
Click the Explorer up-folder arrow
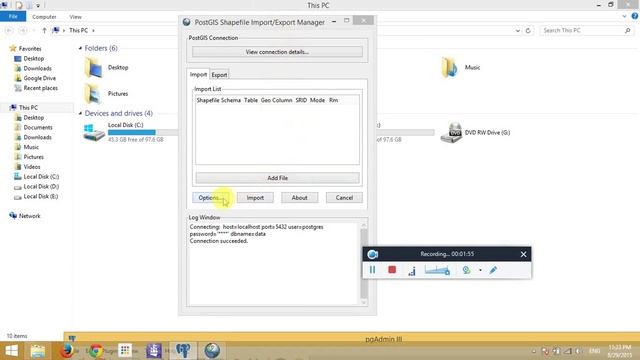[x=44, y=30]
